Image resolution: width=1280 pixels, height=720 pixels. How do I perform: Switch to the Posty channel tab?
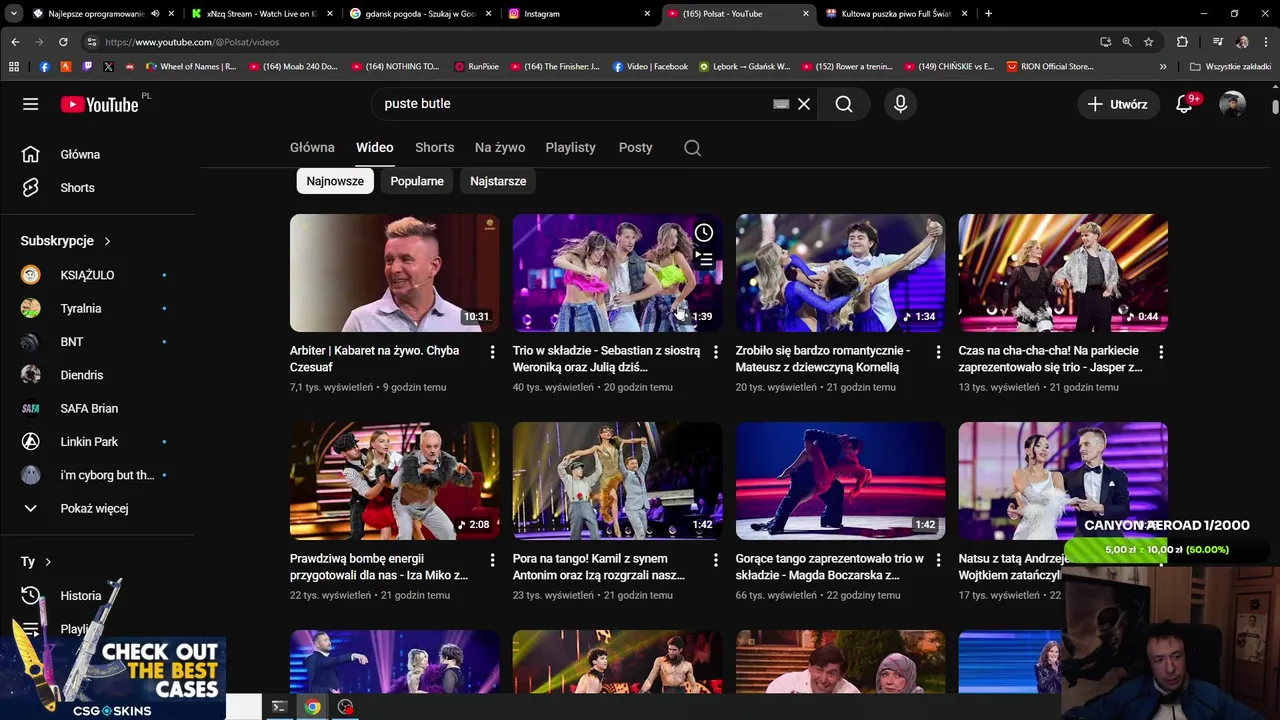click(635, 147)
